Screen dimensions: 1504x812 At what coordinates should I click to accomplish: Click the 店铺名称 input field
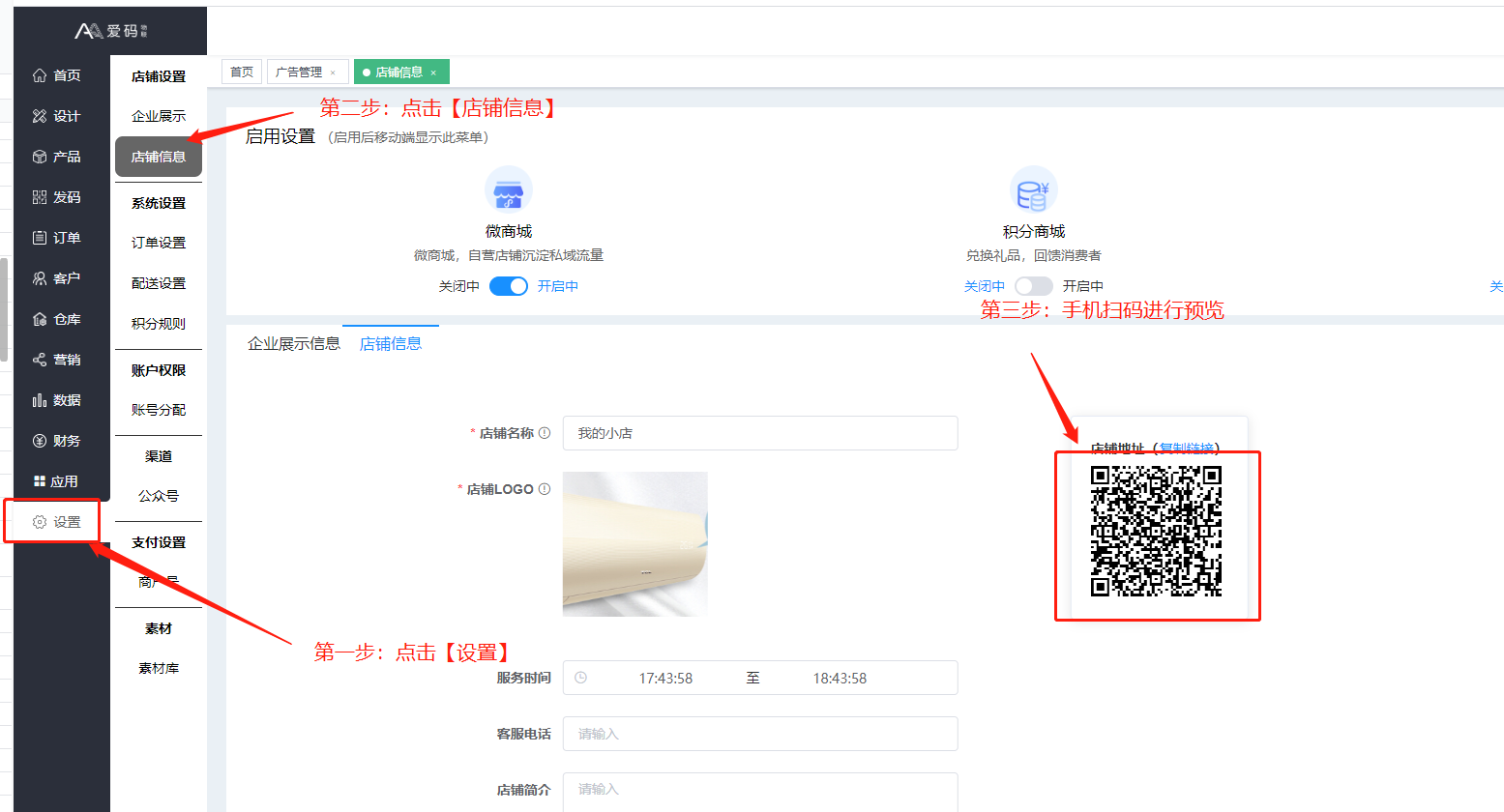pos(760,433)
